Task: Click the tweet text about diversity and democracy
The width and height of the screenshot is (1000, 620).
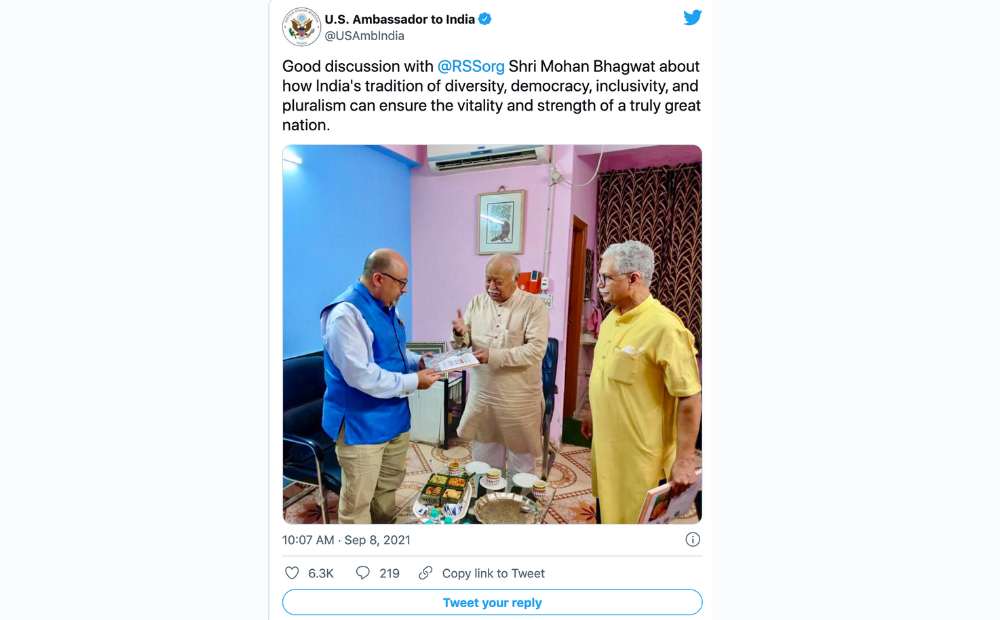Action: click(x=492, y=96)
